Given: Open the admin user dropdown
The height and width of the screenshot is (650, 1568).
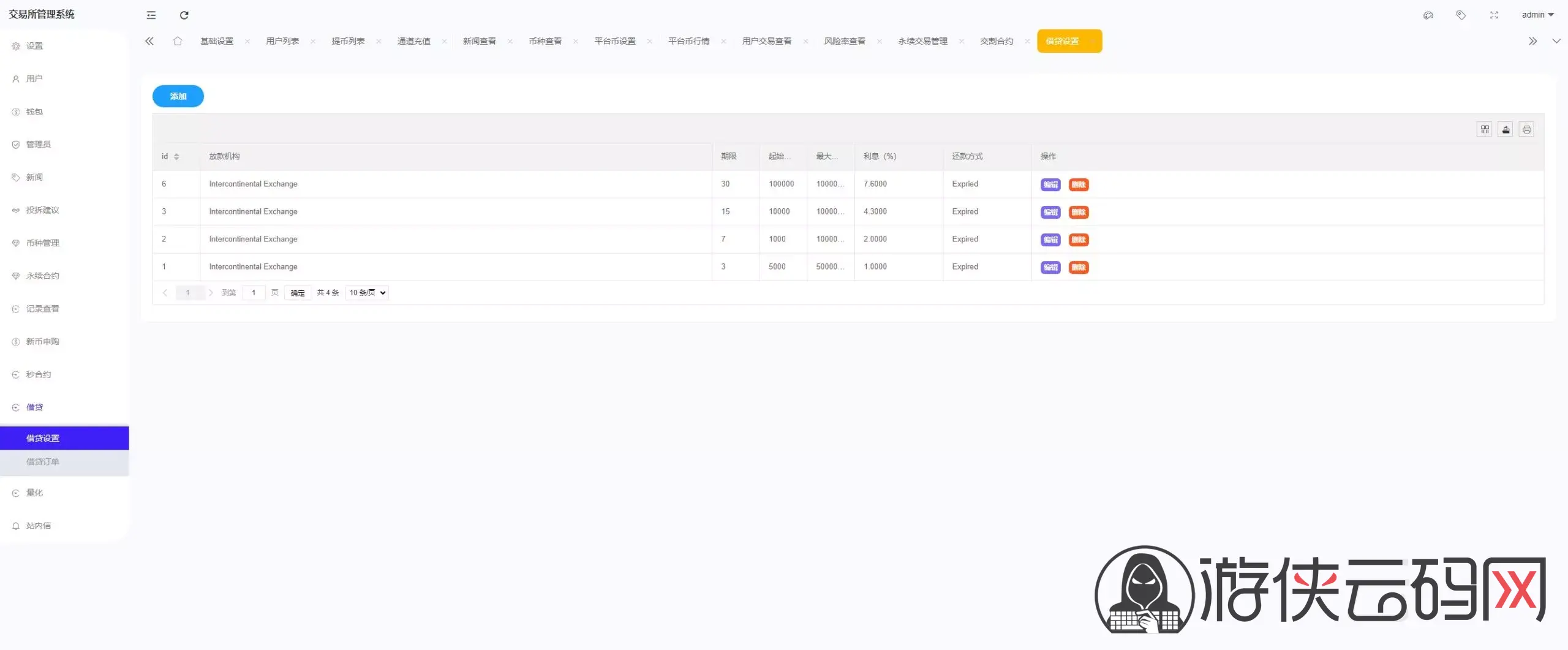Looking at the screenshot, I should click(x=1537, y=15).
